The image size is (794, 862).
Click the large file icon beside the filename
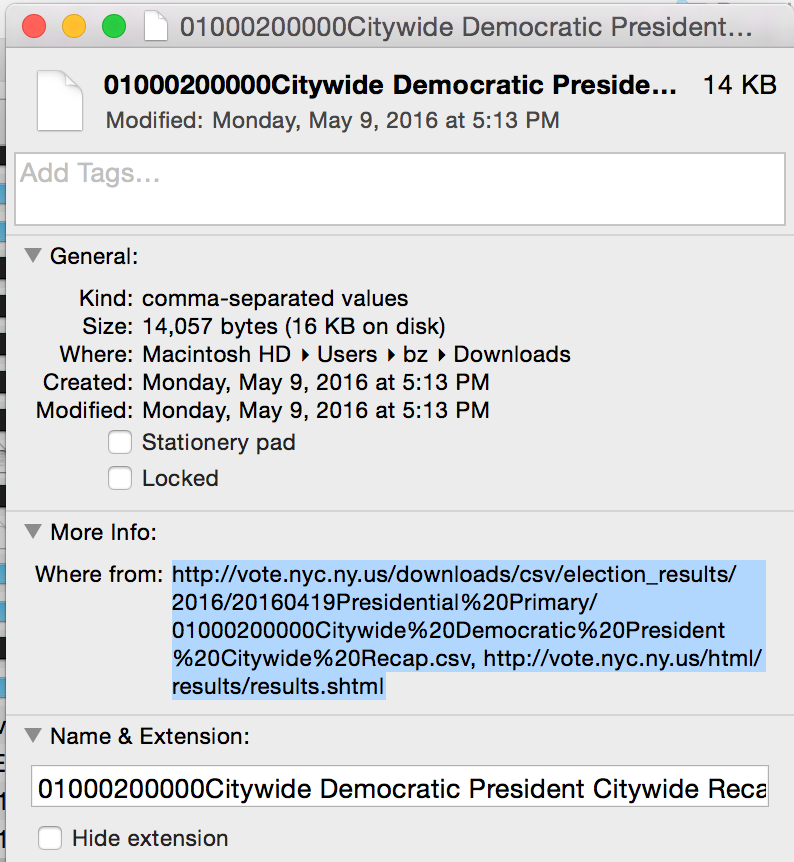point(60,100)
